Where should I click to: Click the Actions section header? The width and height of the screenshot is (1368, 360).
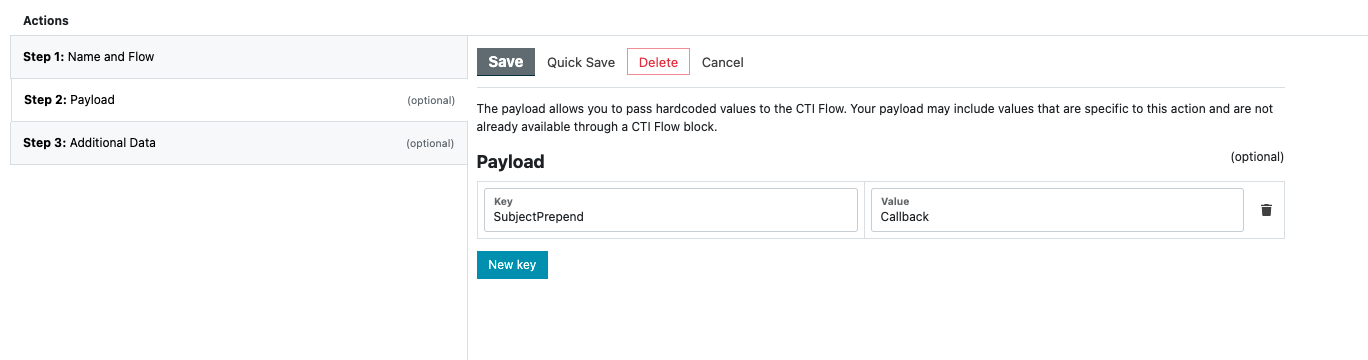point(46,20)
